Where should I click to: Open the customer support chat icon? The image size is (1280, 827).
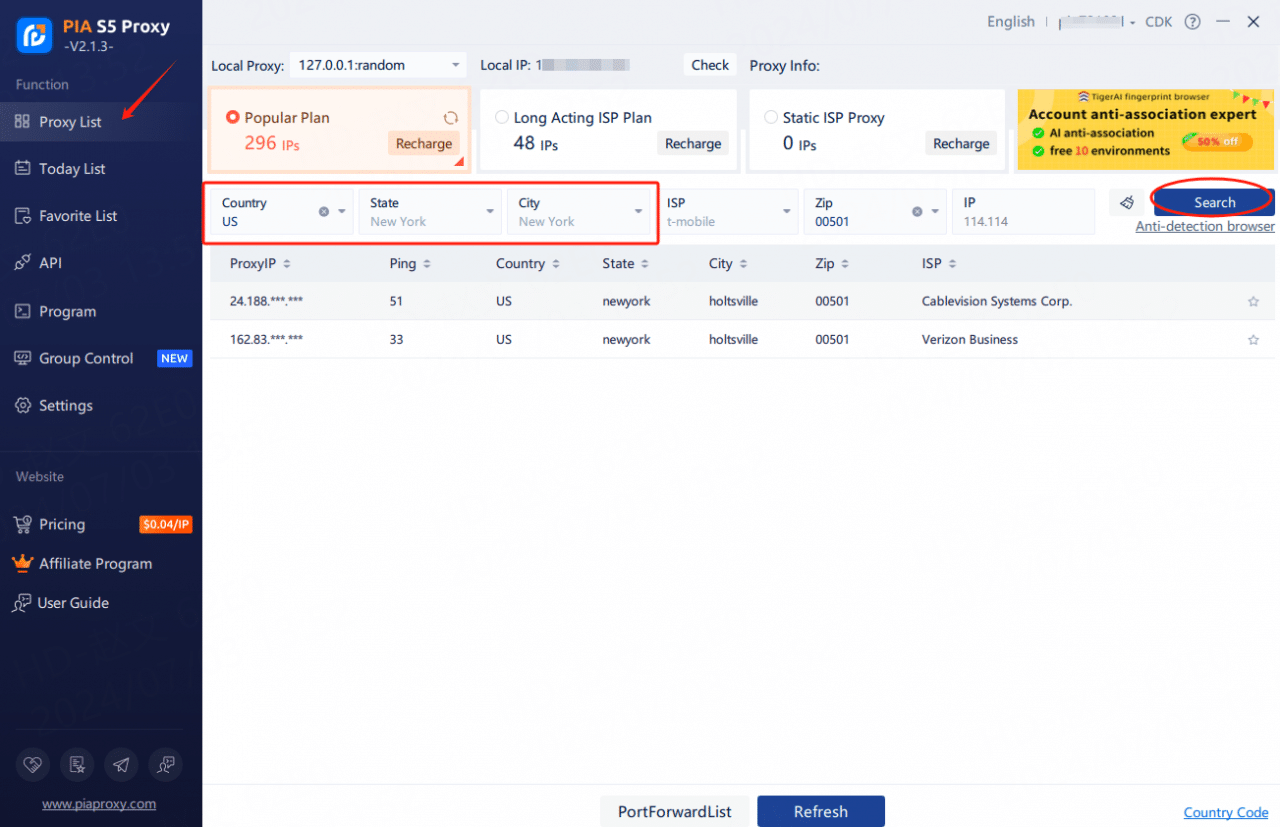(165, 765)
